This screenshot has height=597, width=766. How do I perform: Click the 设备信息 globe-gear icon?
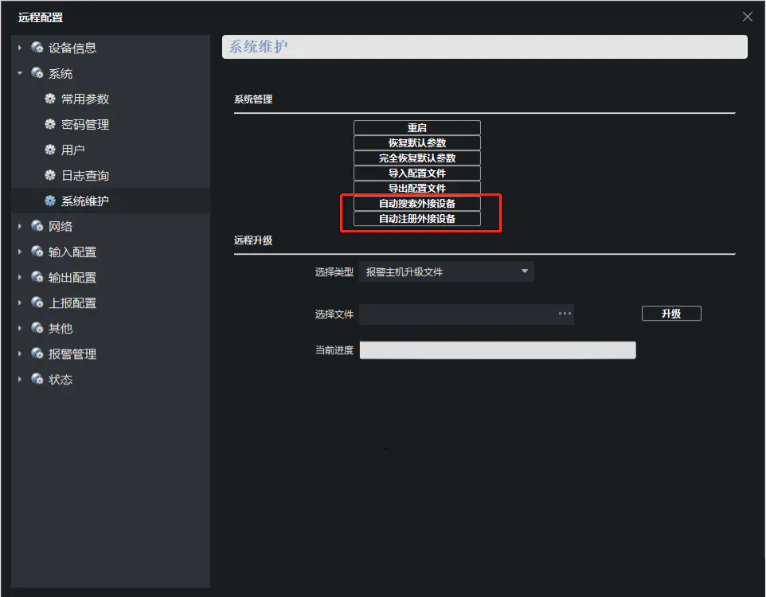click(37, 48)
